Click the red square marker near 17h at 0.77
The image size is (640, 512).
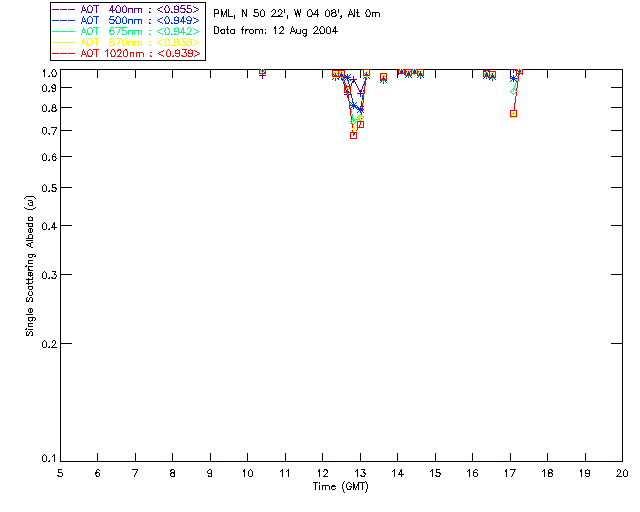coord(513,114)
